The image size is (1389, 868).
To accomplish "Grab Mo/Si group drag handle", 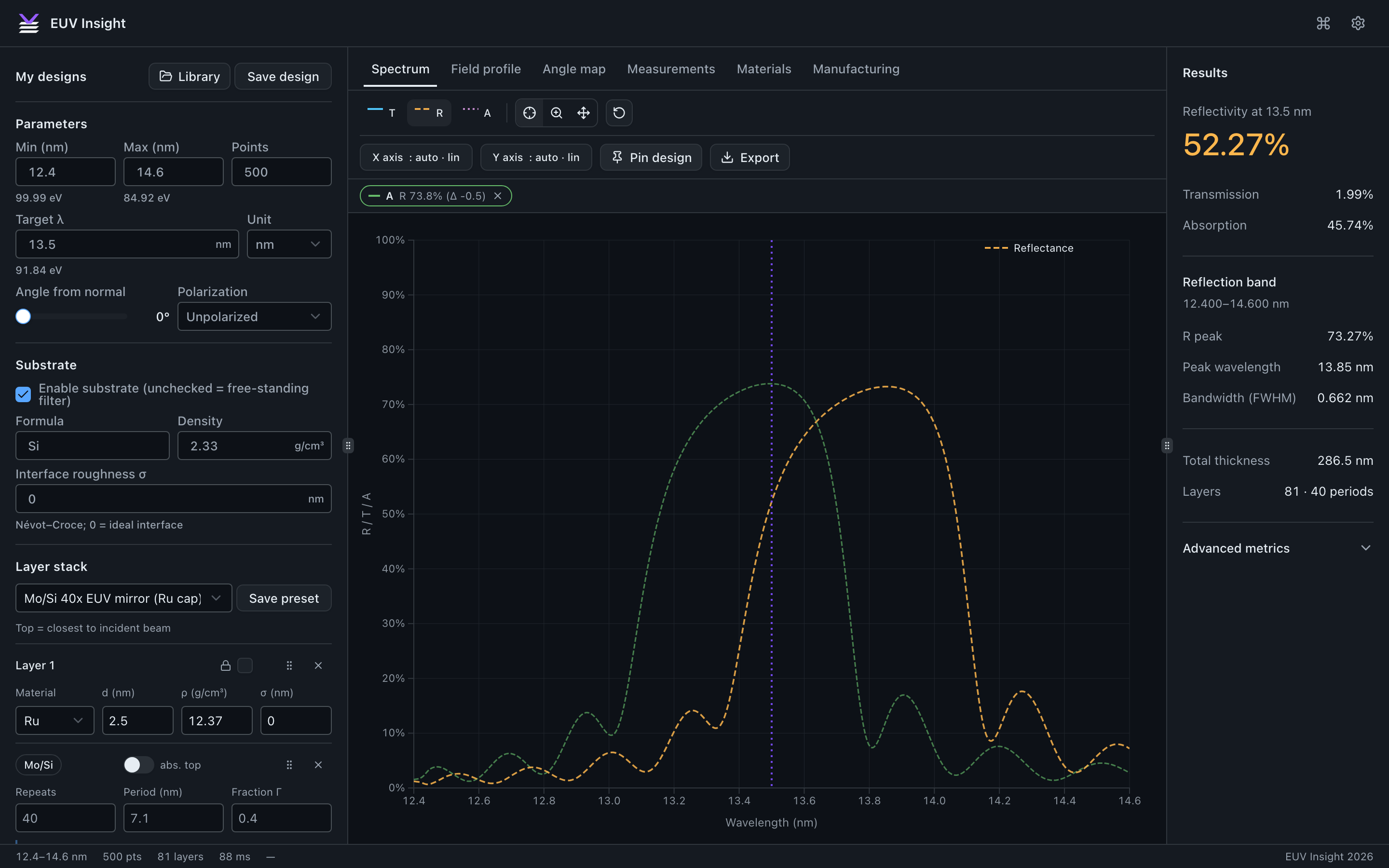I will tap(289, 765).
